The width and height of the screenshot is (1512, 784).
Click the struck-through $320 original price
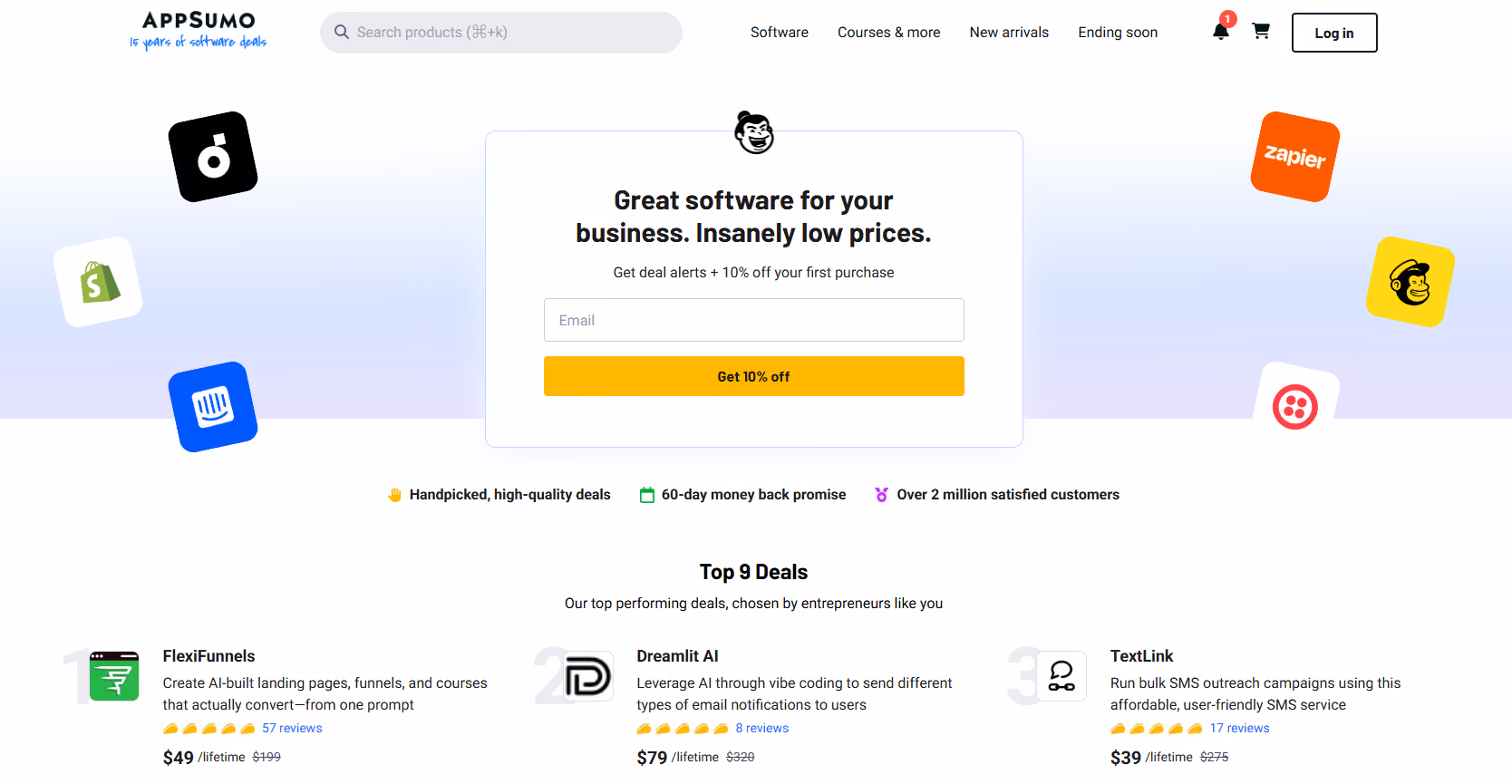click(x=741, y=757)
